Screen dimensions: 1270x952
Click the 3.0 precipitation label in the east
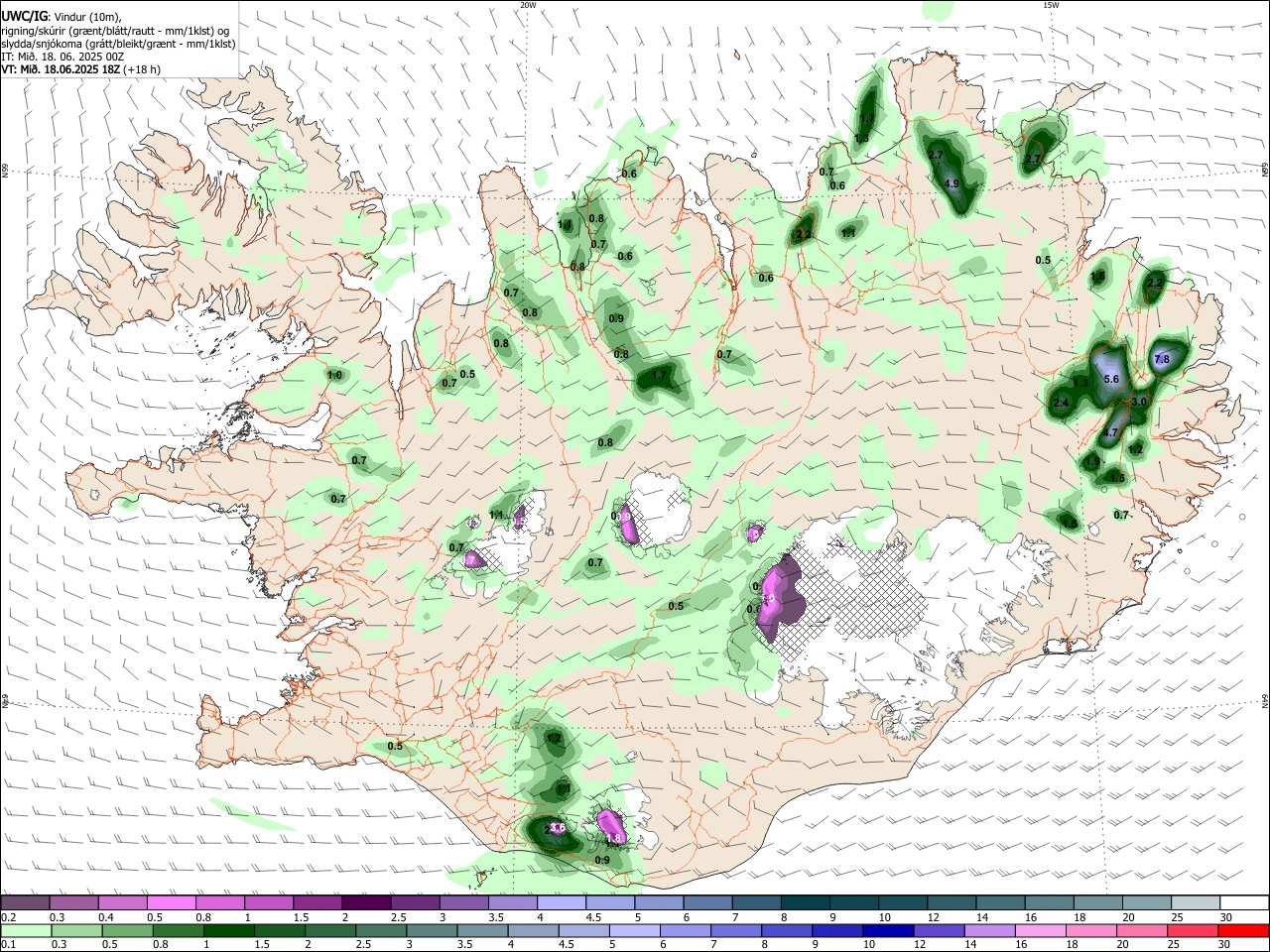[1139, 402]
